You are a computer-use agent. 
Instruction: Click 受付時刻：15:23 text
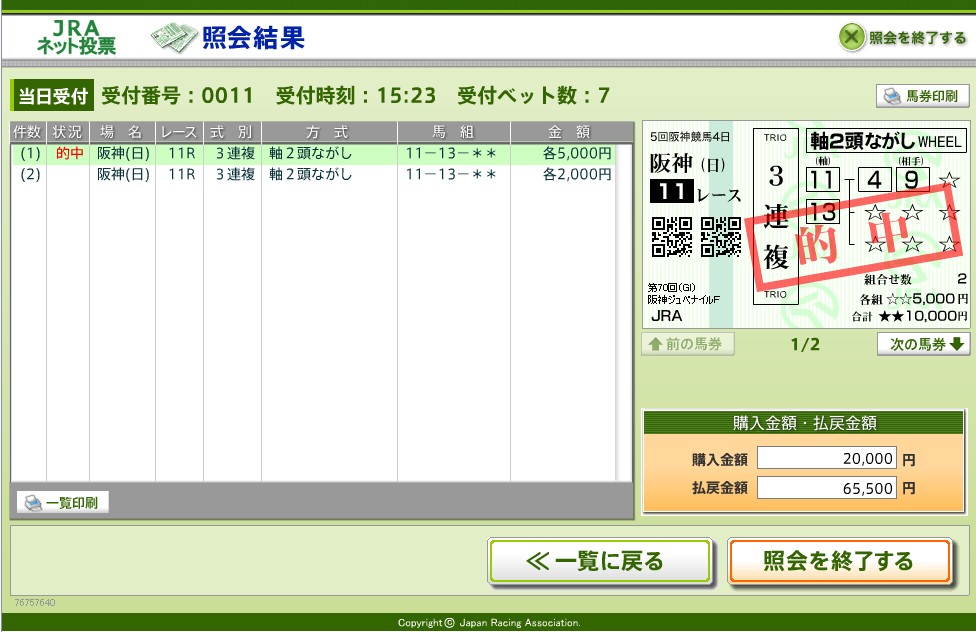pos(356,96)
